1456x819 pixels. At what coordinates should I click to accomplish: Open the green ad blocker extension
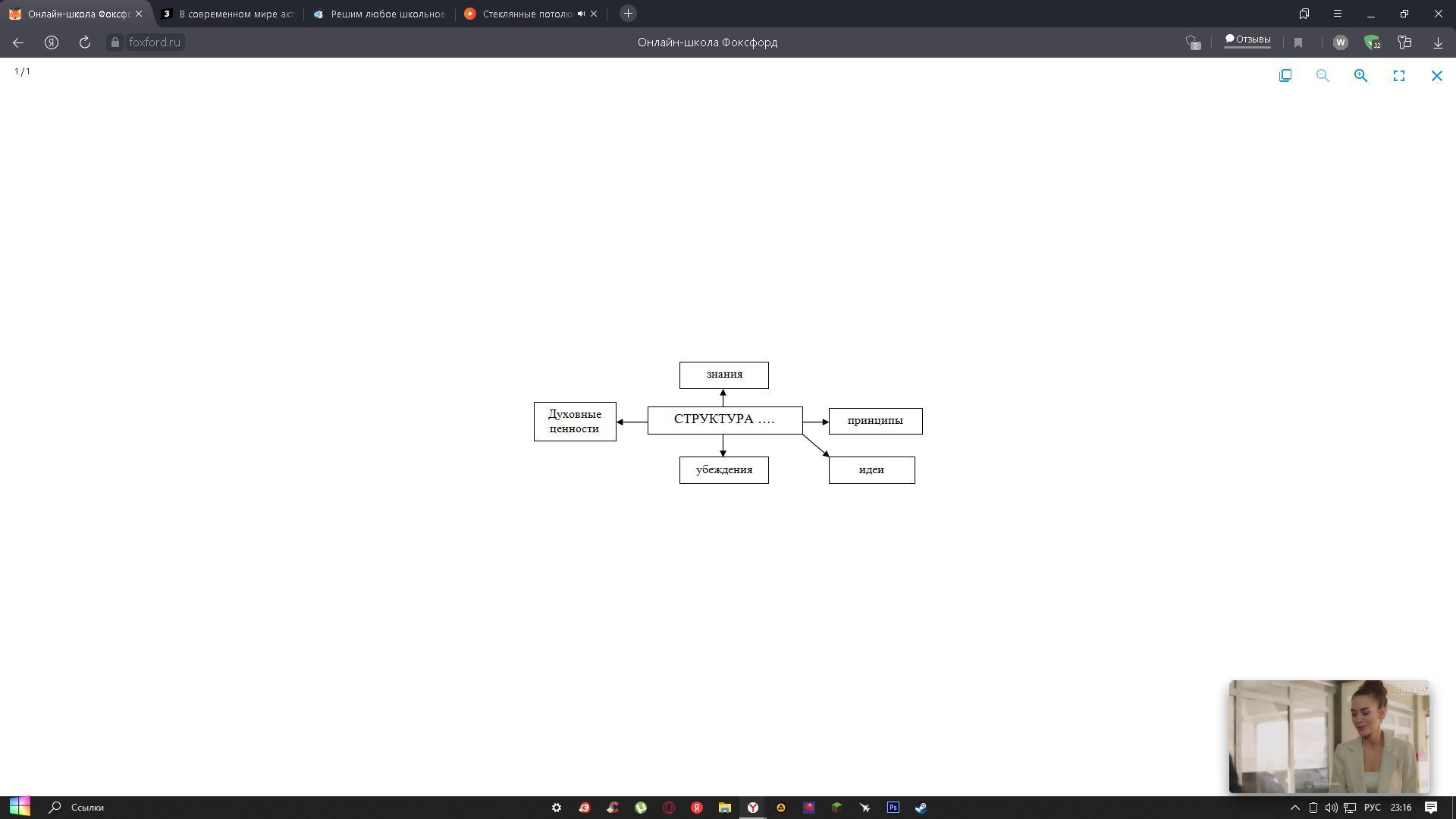(1372, 42)
